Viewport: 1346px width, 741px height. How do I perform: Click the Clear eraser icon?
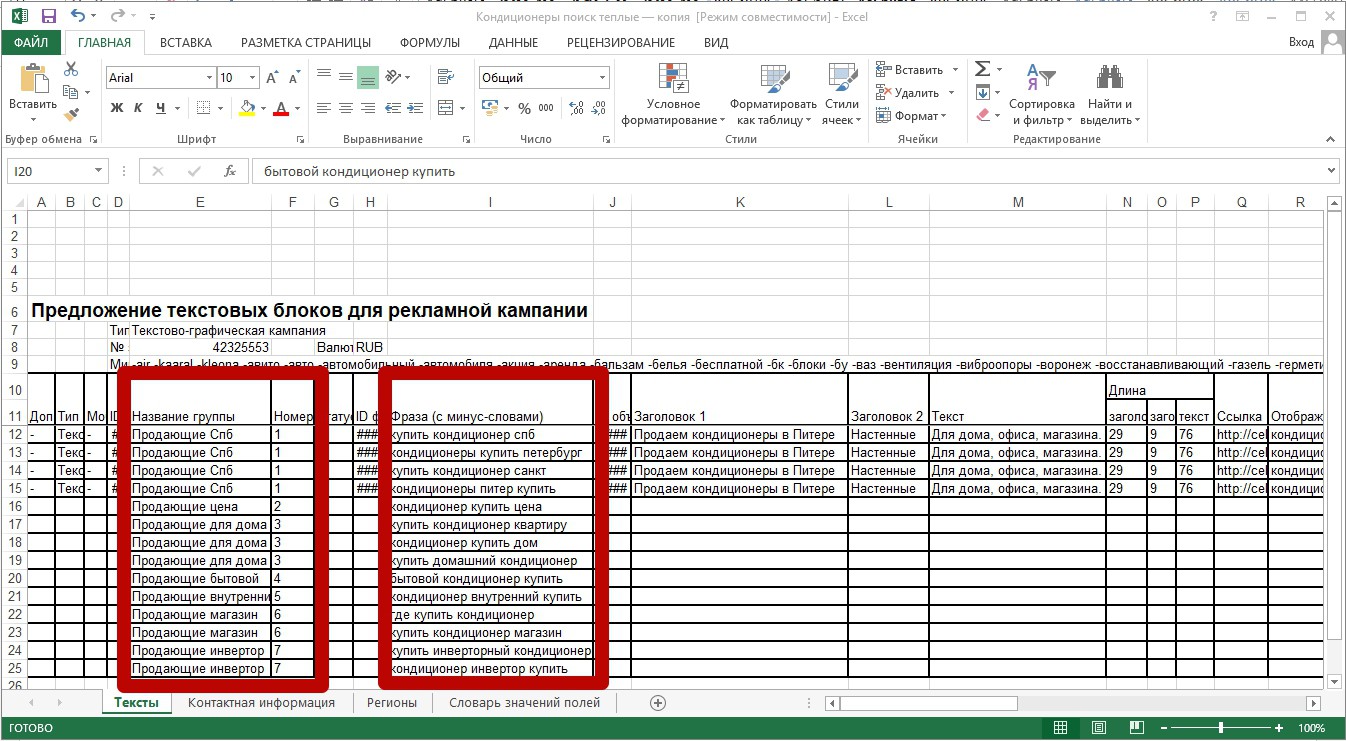point(983,115)
